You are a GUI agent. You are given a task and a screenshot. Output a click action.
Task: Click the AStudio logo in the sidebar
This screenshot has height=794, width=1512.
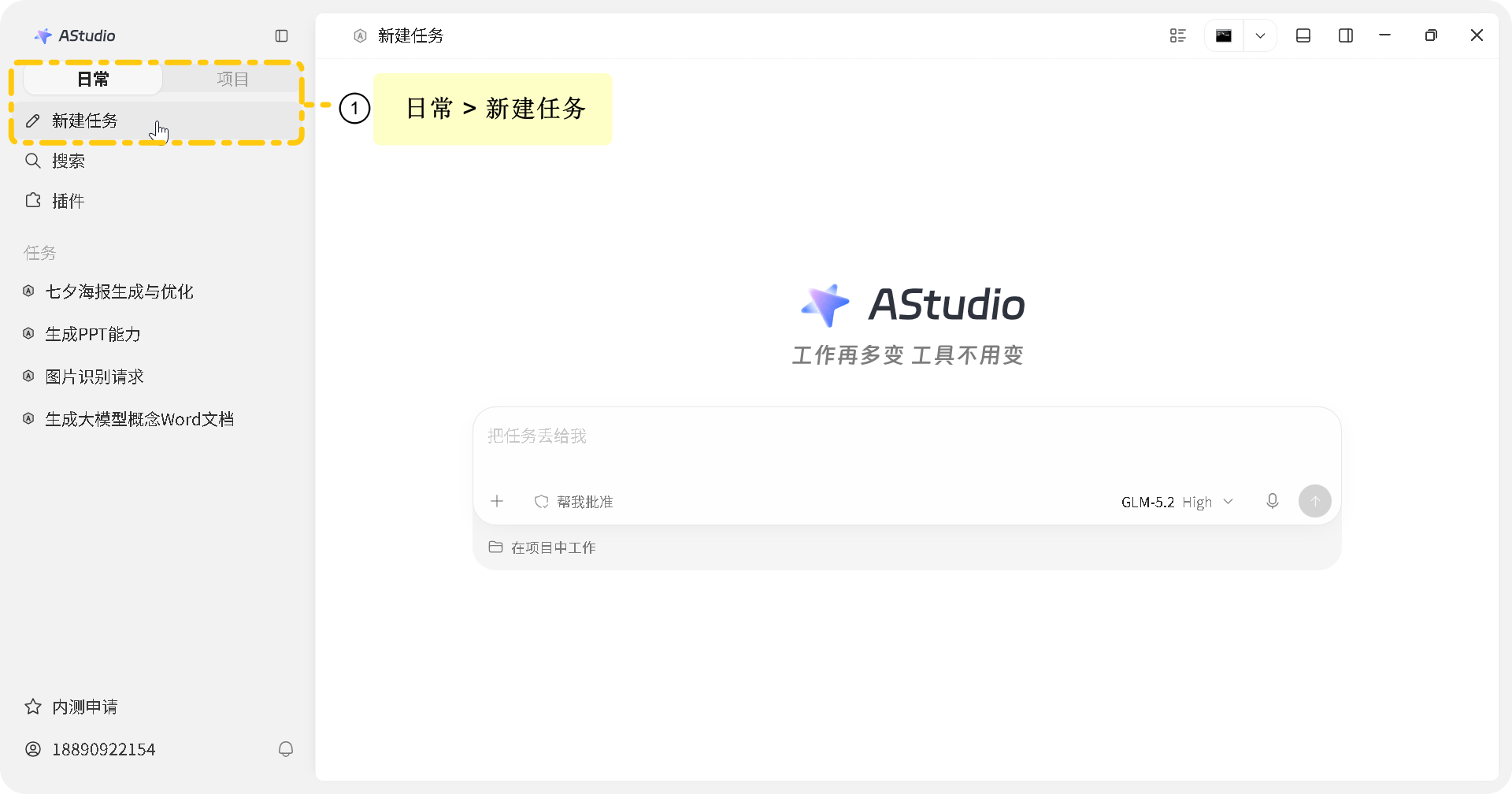pos(75,35)
